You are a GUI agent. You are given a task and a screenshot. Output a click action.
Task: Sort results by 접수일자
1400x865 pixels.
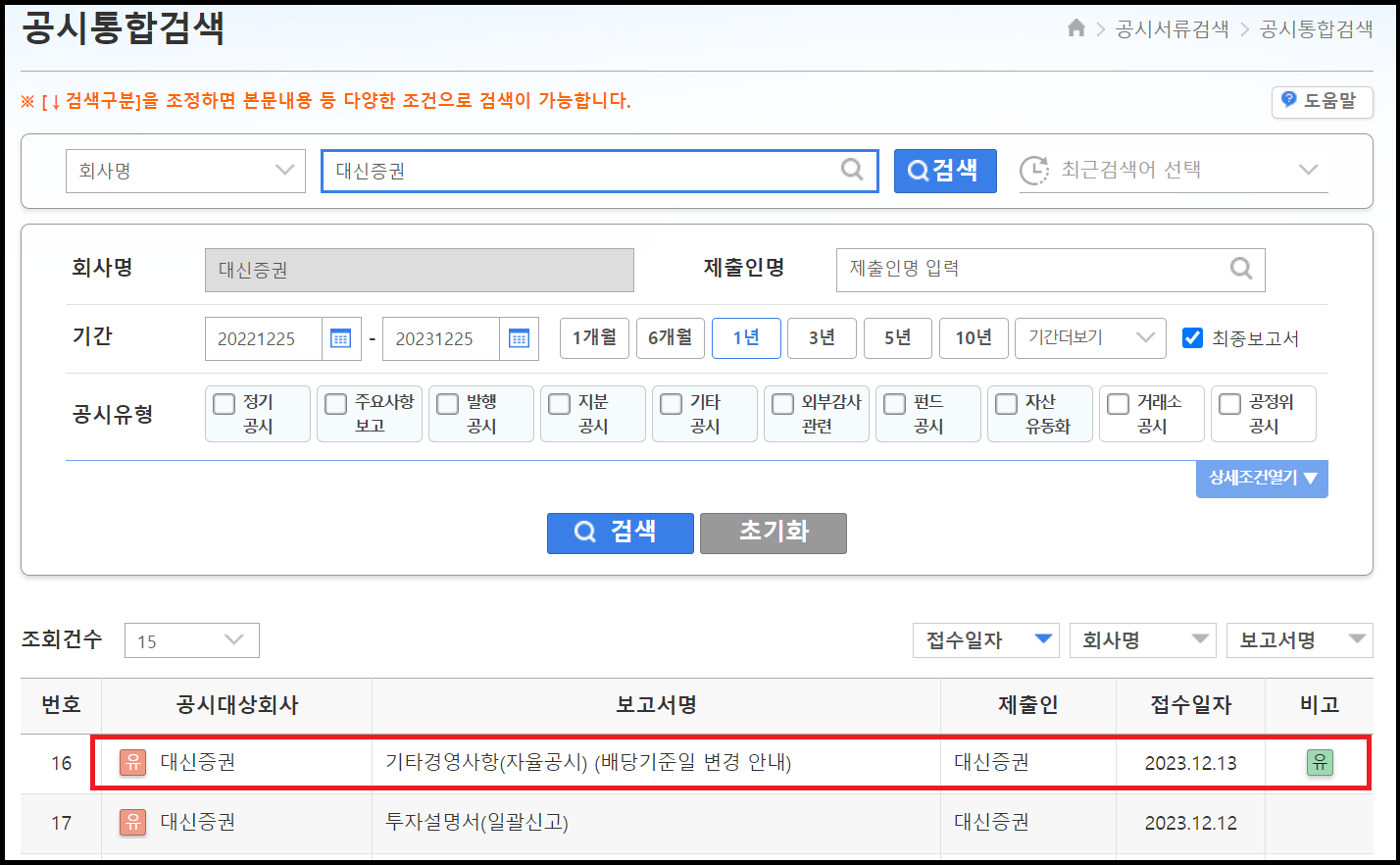pyautogui.click(x=986, y=640)
